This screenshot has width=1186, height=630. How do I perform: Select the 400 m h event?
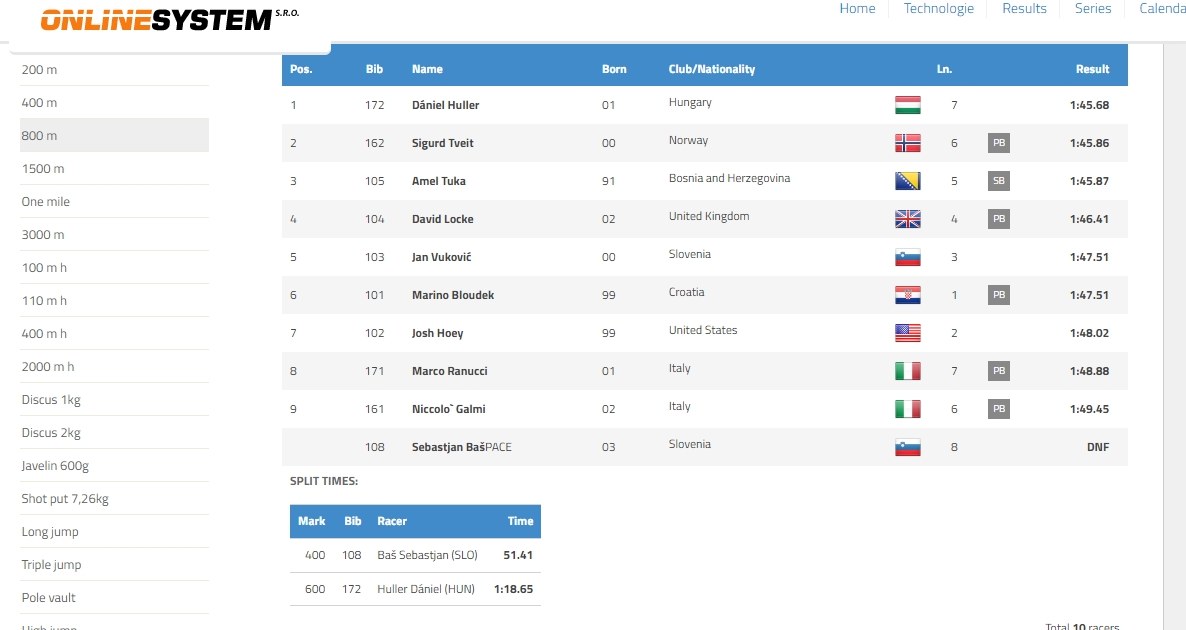coord(45,334)
